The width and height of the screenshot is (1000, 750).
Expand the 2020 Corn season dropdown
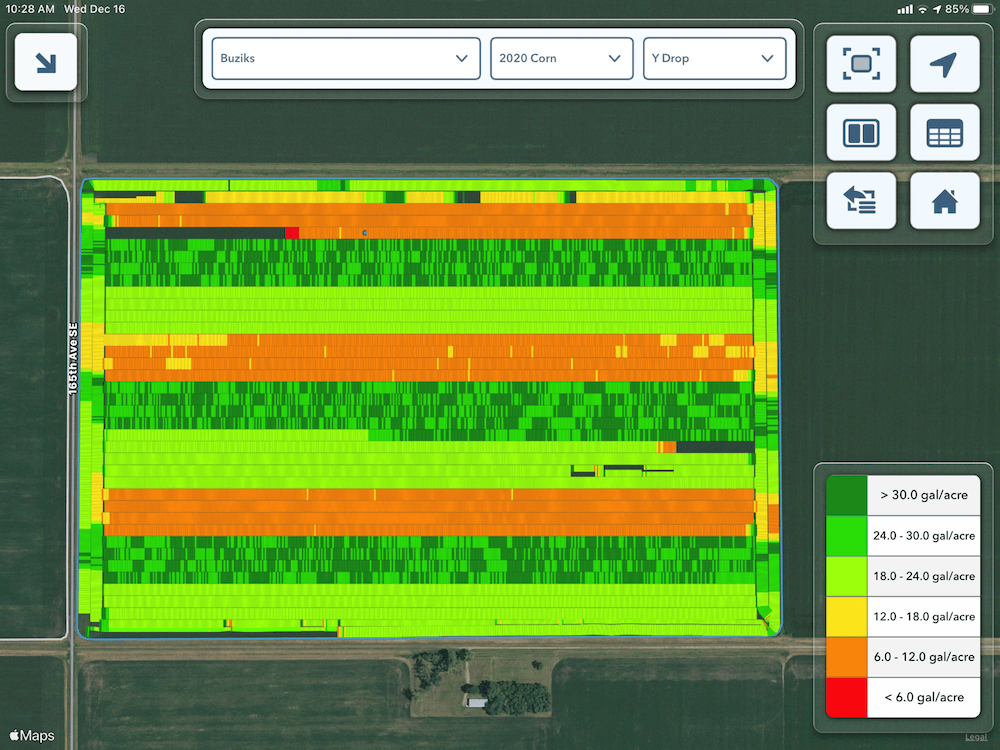561,59
